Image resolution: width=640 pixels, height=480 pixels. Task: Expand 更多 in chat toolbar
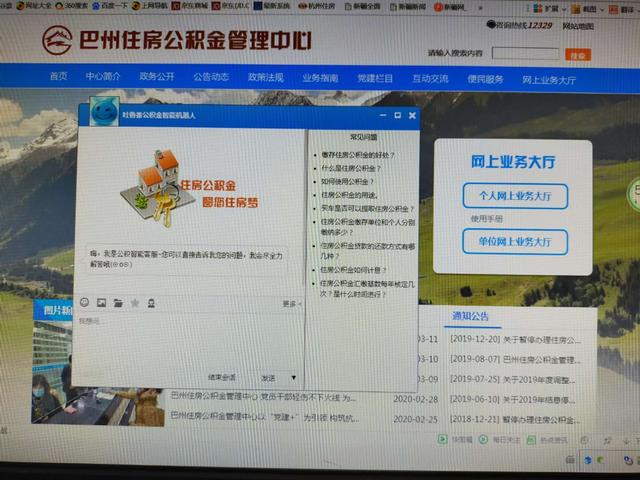[292, 304]
